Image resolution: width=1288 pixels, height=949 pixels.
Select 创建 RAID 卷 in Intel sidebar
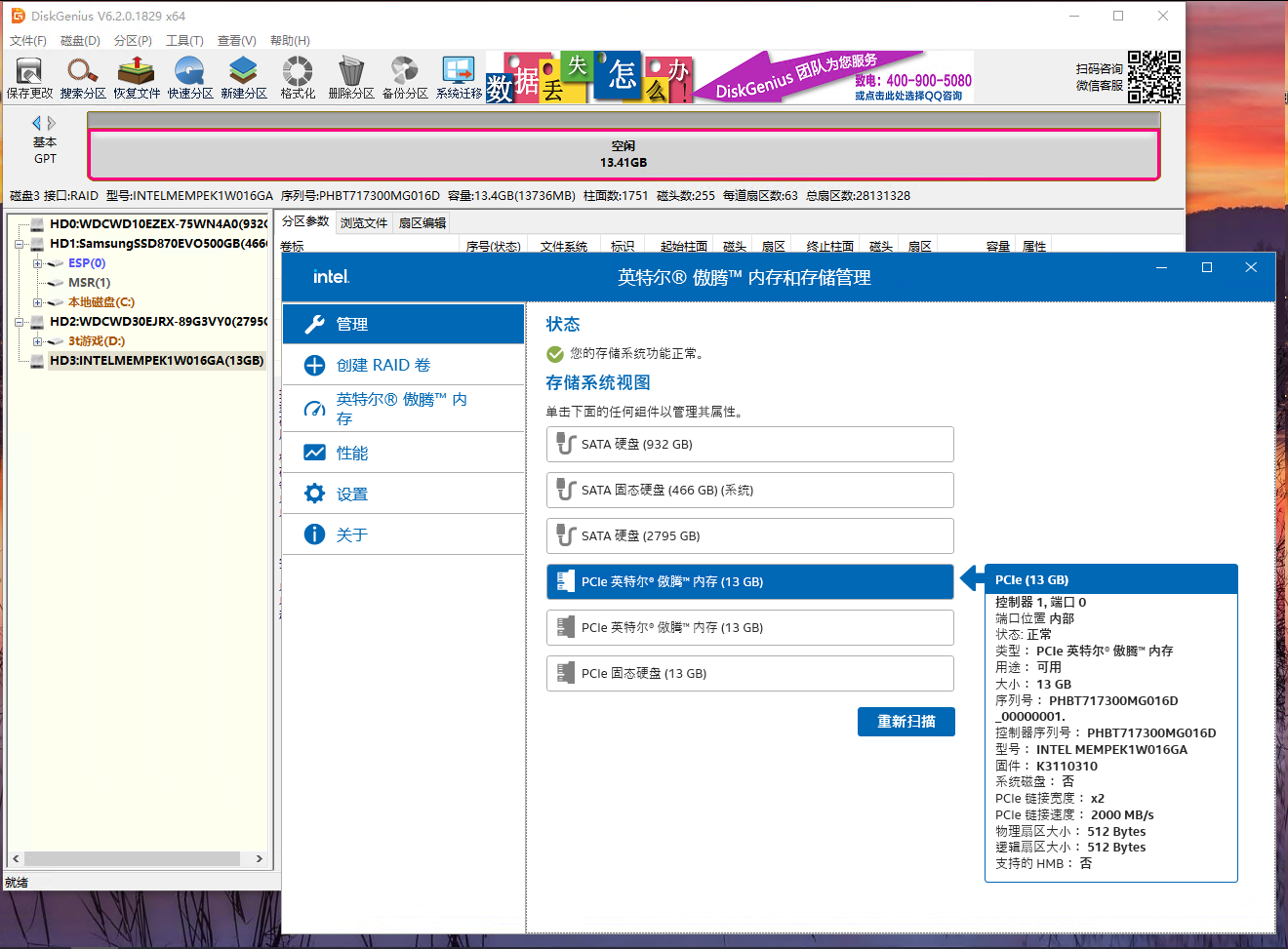pyautogui.click(x=404, y=365)
